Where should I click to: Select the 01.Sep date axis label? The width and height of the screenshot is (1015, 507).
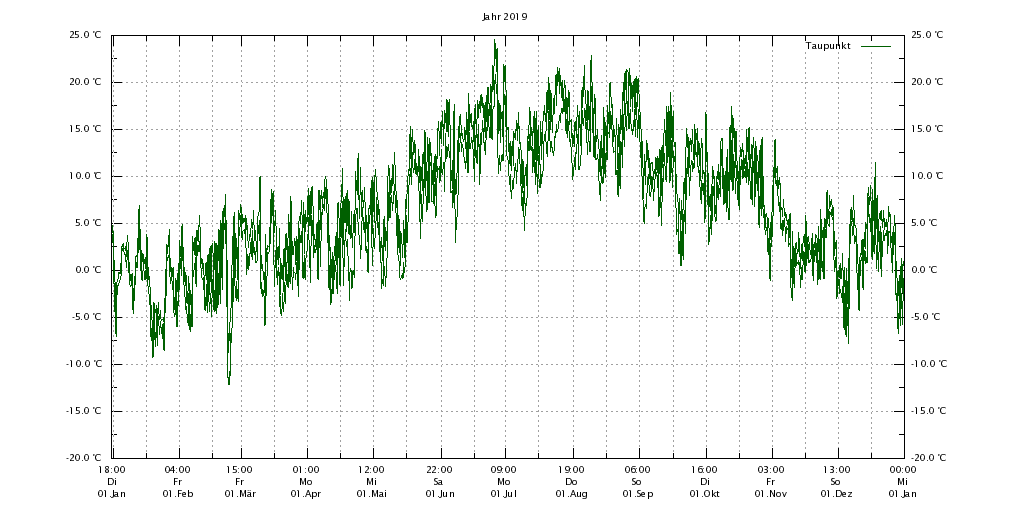pos(637,494)
